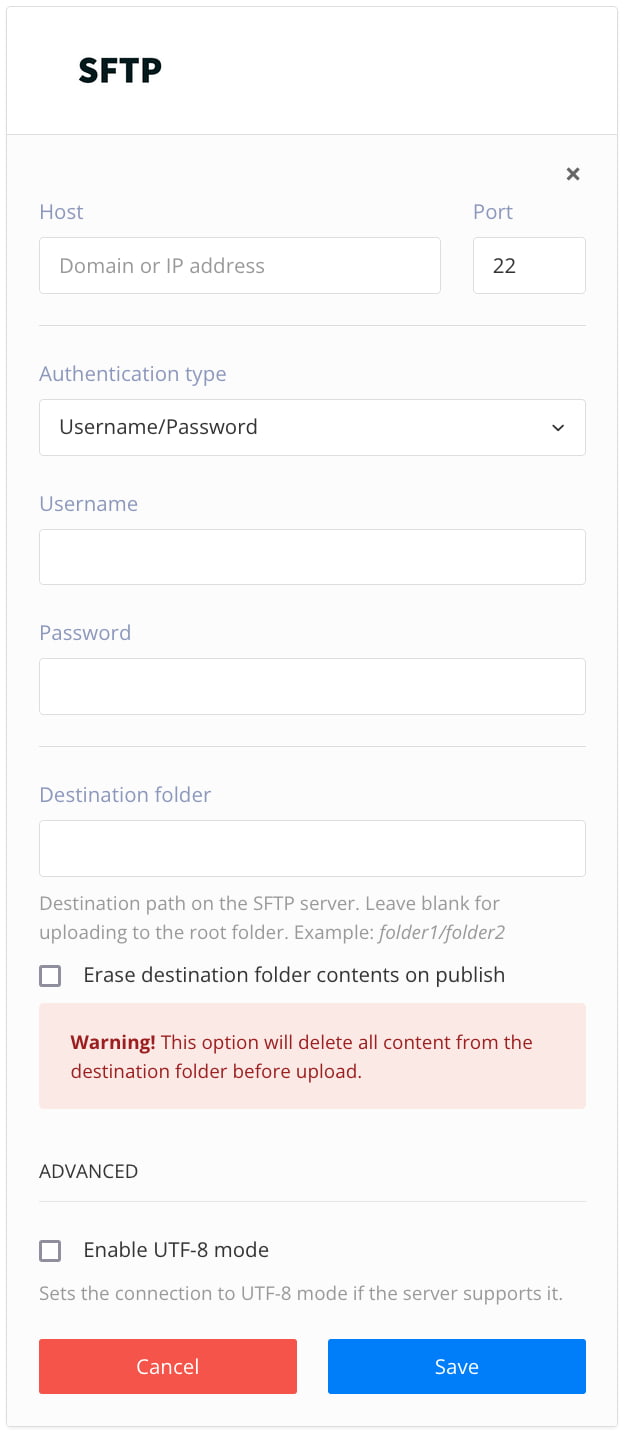Close the SFTP settings dialog
This screenshot has height=1434, width=624.
coord(573,173)
